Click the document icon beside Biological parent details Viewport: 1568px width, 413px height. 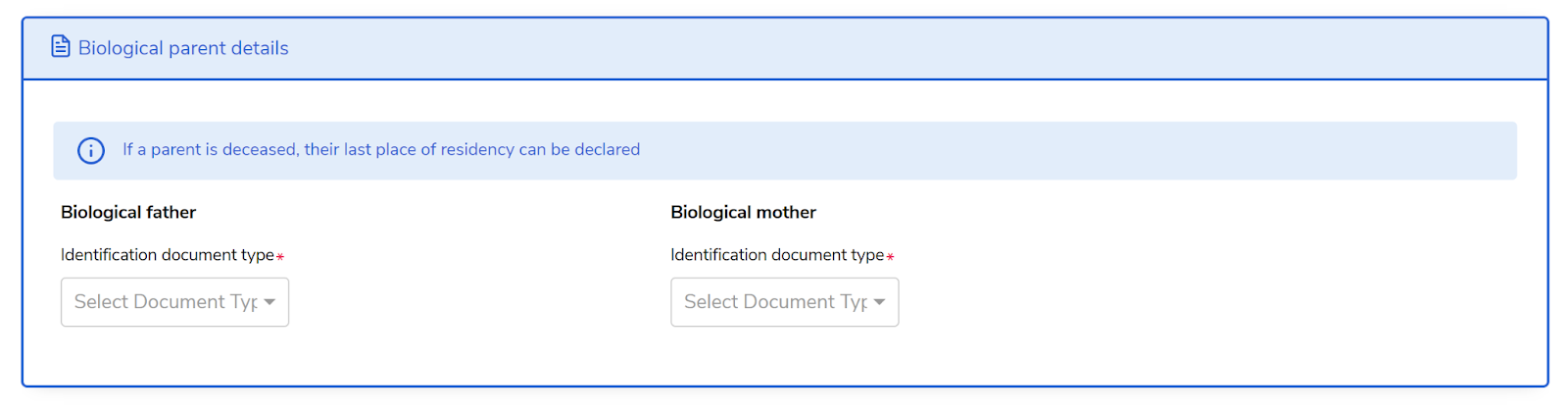point(61,46)
